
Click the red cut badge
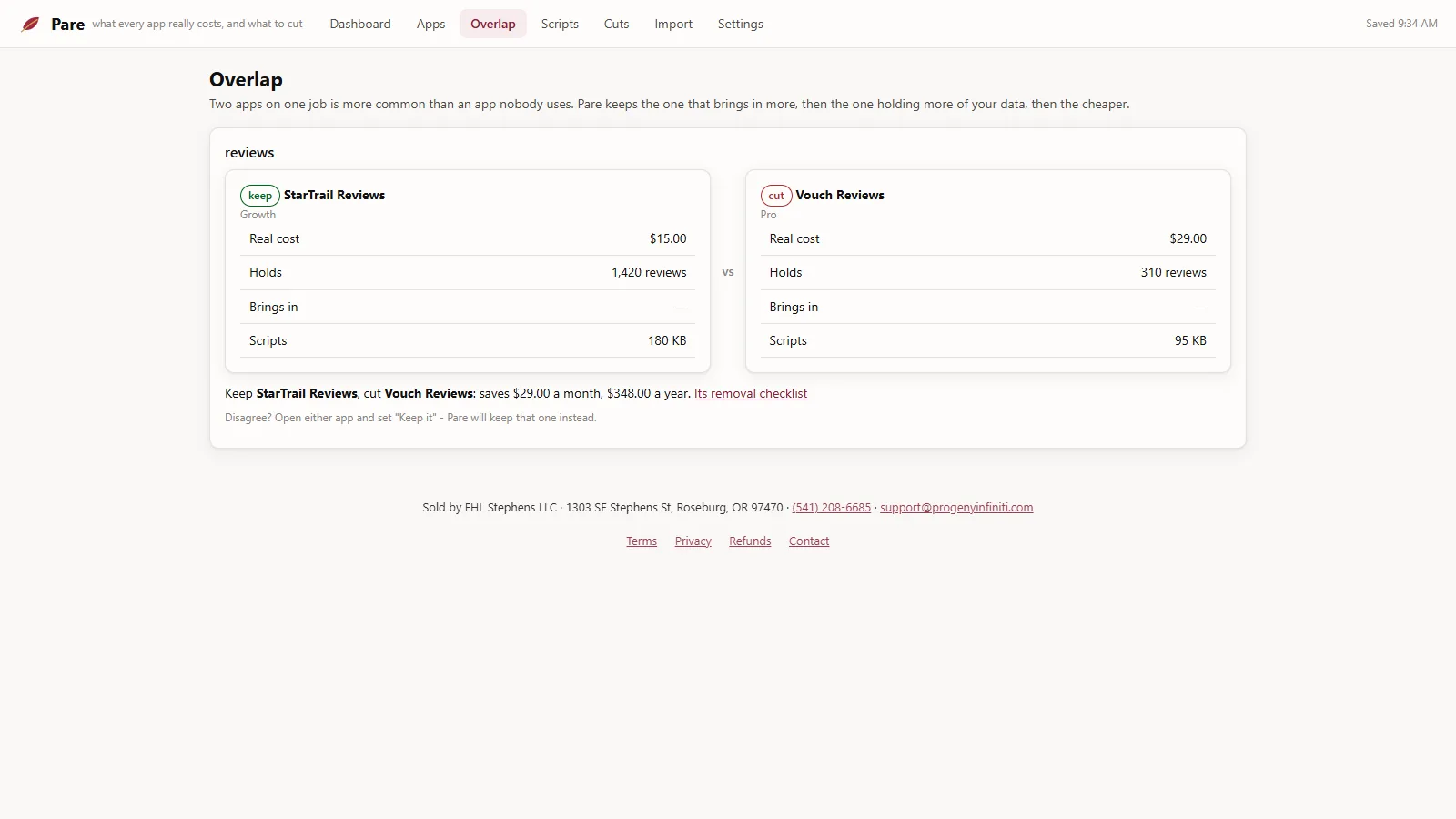point(776,196)
